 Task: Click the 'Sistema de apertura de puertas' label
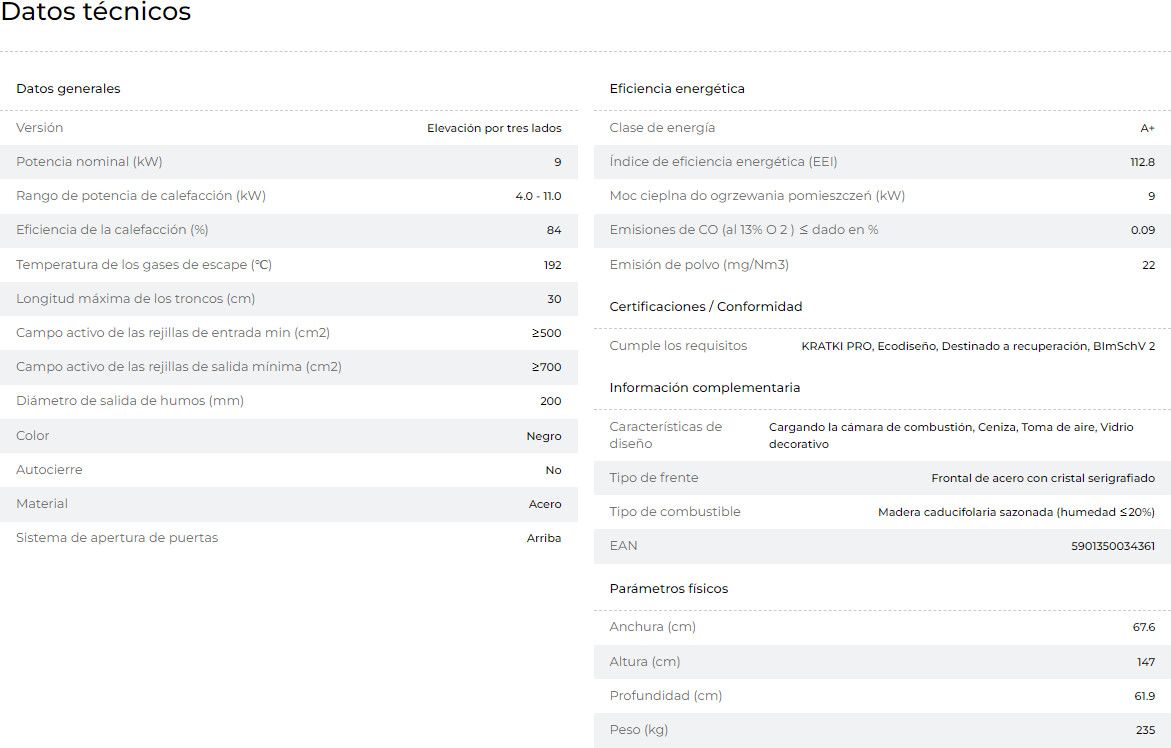pos(117,538)
